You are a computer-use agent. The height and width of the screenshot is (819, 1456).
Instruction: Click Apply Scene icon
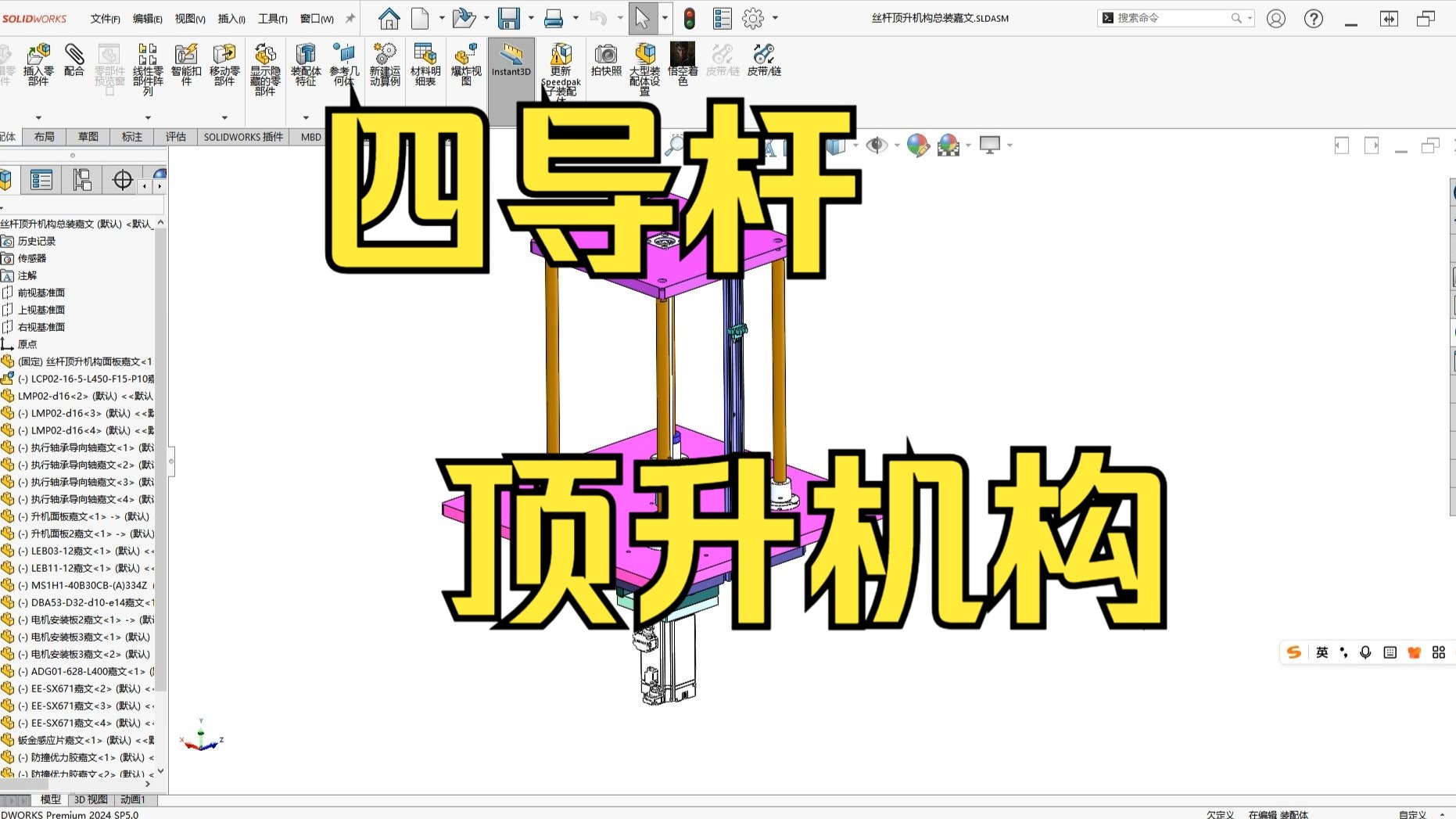click(949, 145)
